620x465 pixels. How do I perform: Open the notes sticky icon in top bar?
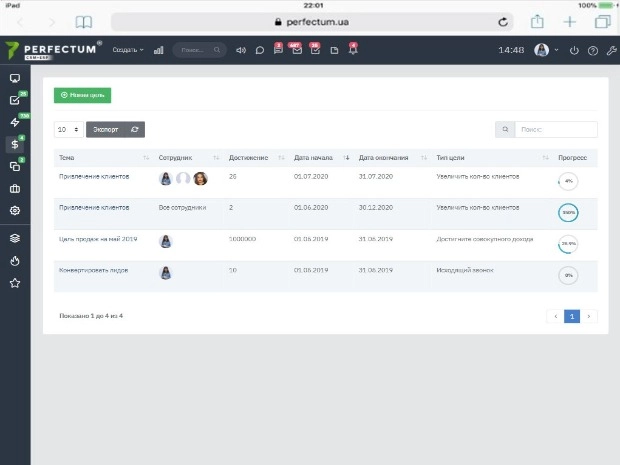[334, 50]
